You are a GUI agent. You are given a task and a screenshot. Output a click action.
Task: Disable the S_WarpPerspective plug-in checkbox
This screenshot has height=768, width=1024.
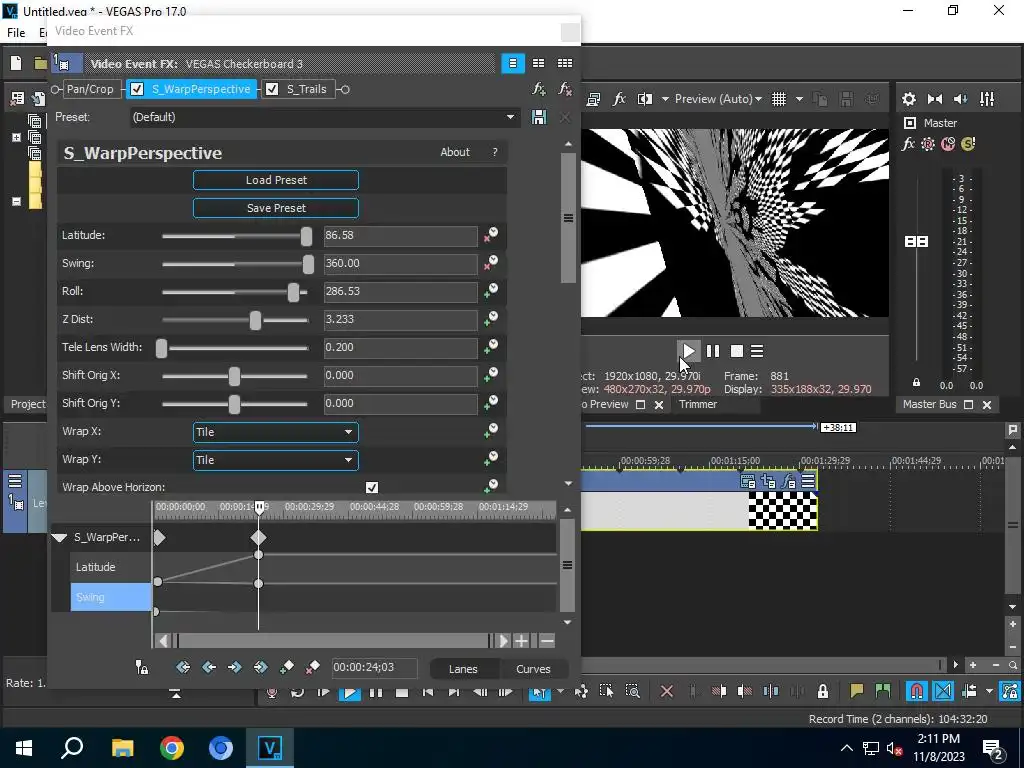coord(137,89)
